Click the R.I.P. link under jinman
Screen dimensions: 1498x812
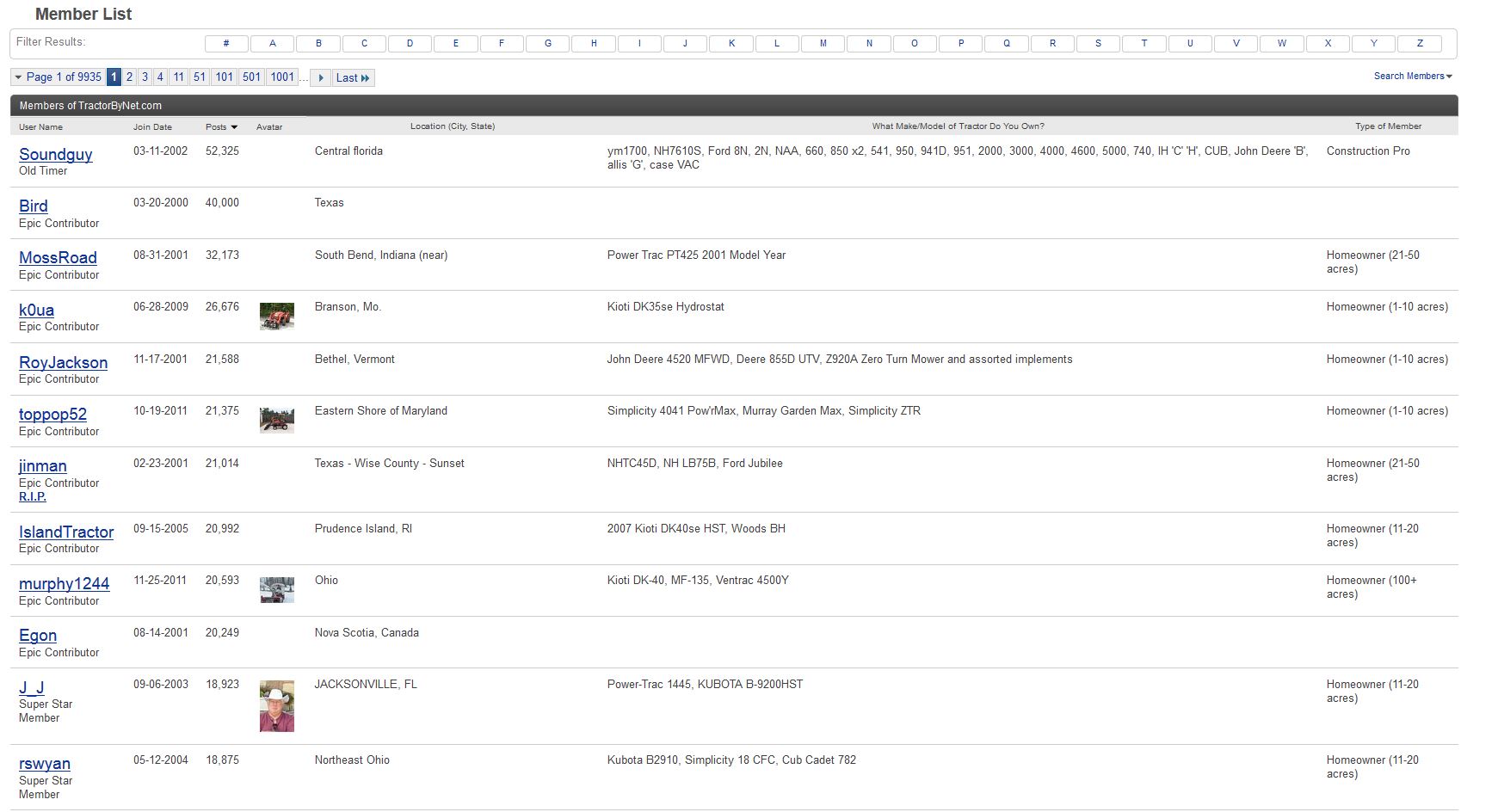[x=33, y=497]
